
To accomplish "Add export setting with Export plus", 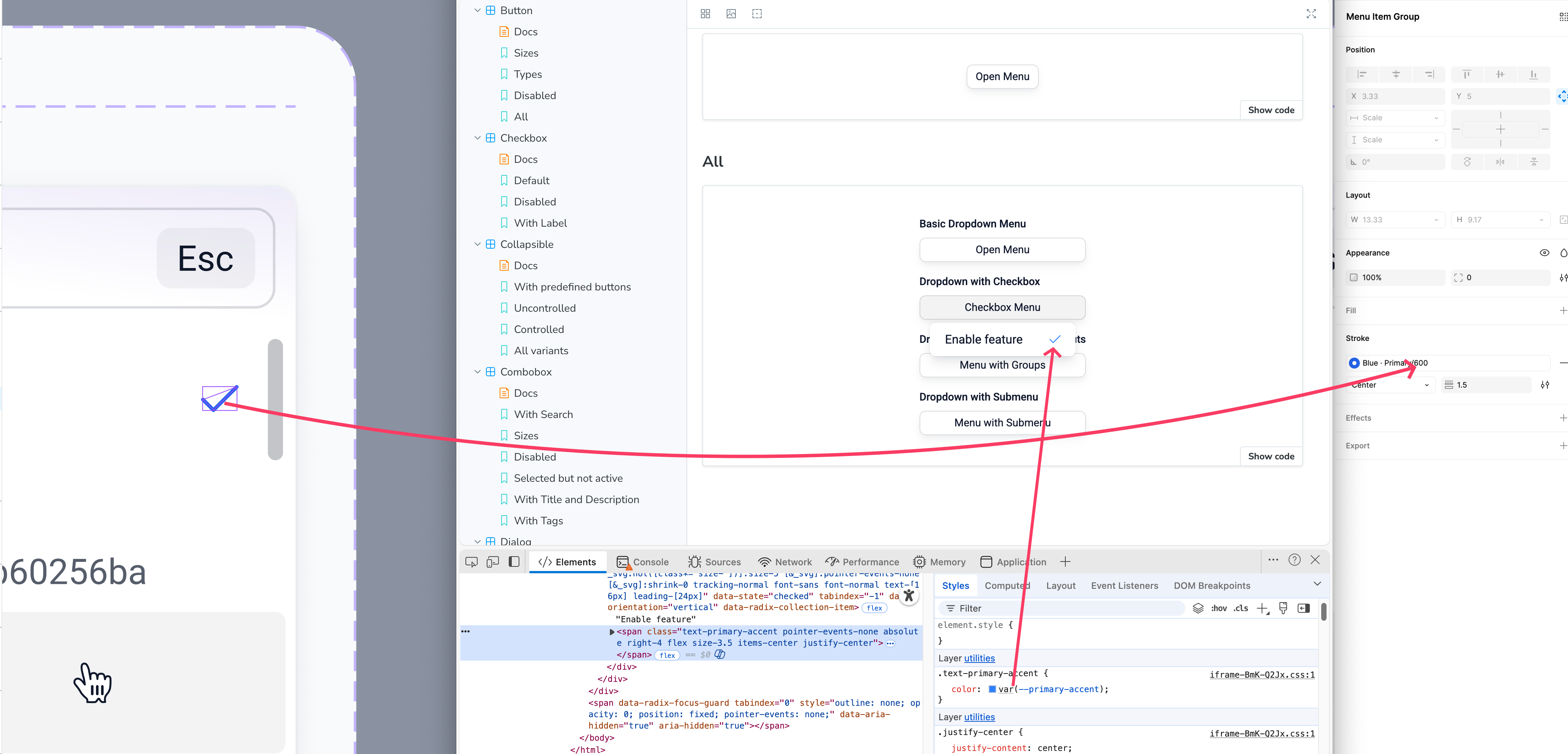I will point(1563,445).
